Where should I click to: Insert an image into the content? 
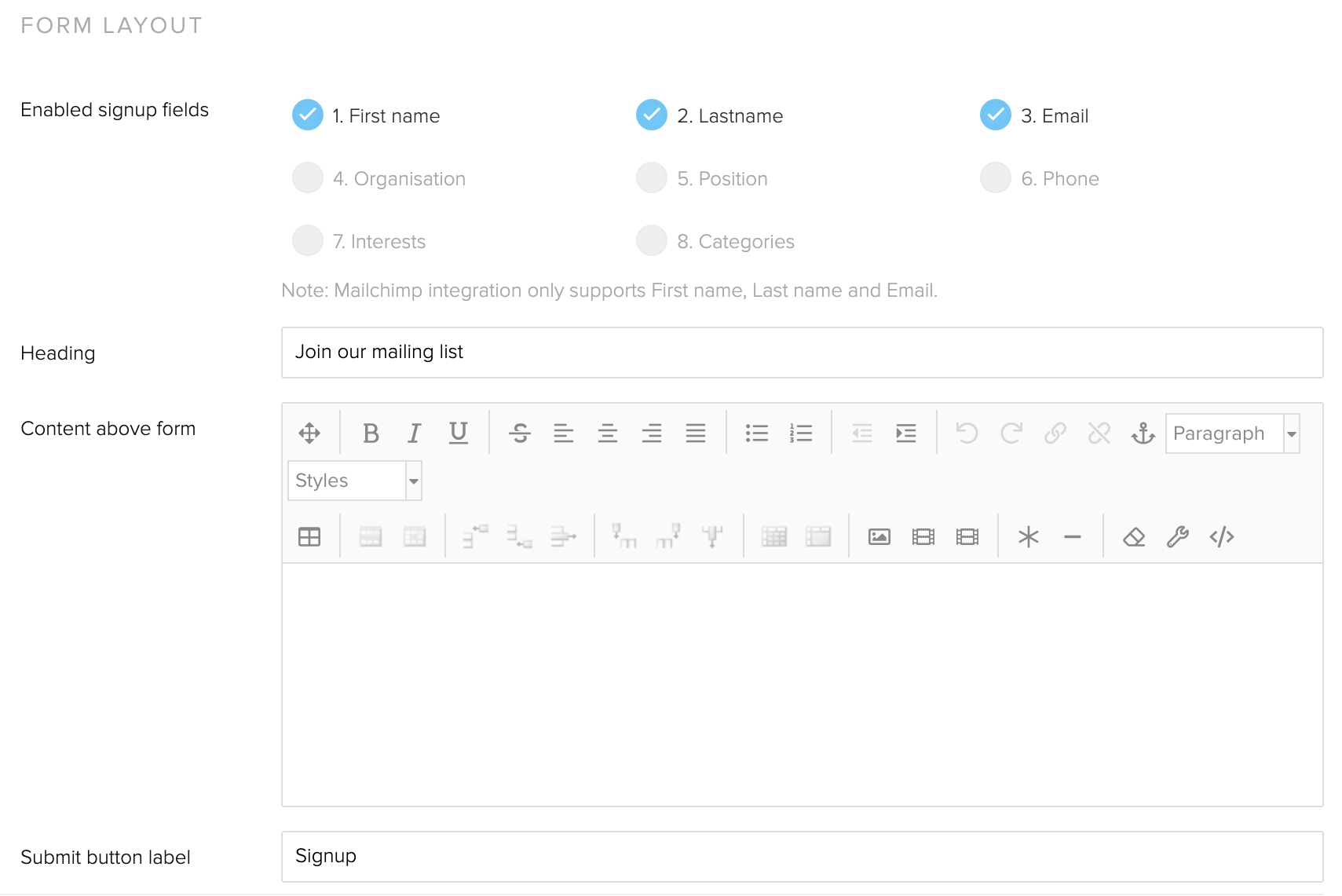[879, 536]
